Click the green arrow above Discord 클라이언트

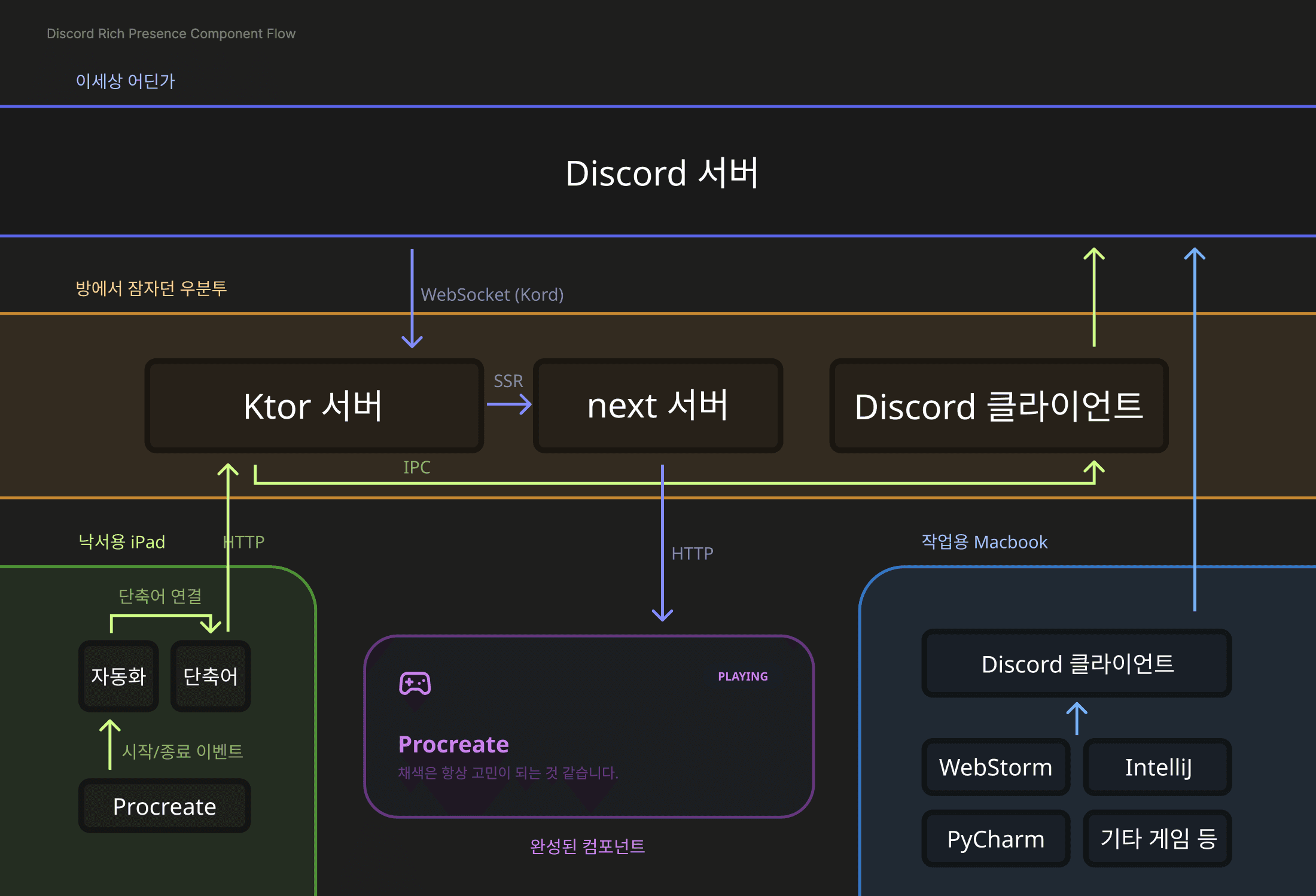click(x=1094, y=297)
